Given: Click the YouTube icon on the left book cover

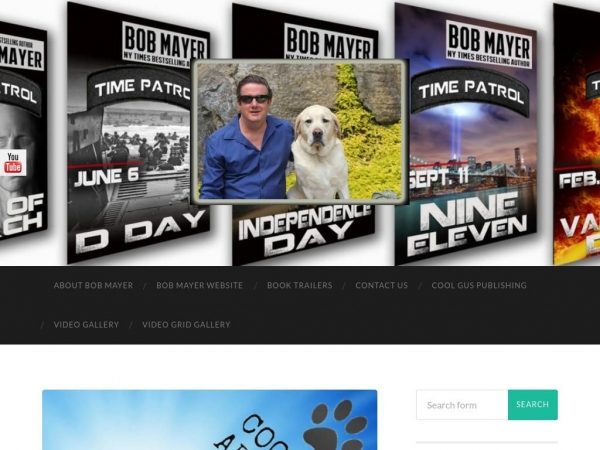Looking at the screenshot, I should tap(13, 163).
